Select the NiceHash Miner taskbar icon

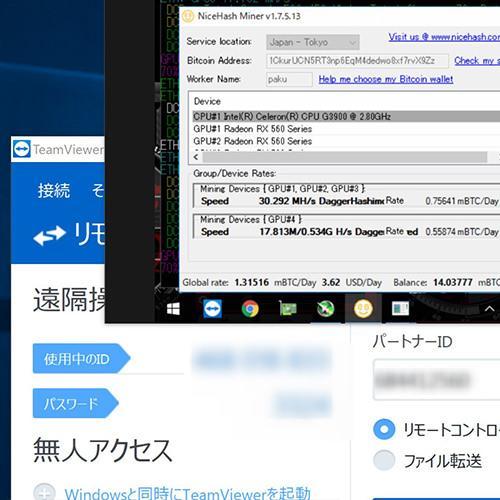[363, 309]
